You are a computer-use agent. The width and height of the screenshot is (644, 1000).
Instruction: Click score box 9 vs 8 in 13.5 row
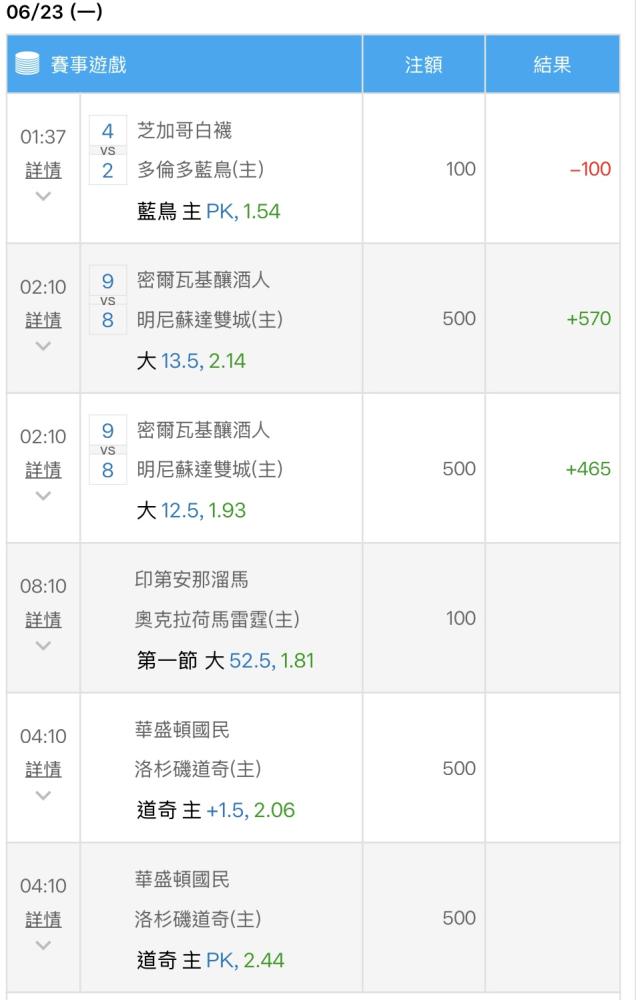tap(108, 300)
